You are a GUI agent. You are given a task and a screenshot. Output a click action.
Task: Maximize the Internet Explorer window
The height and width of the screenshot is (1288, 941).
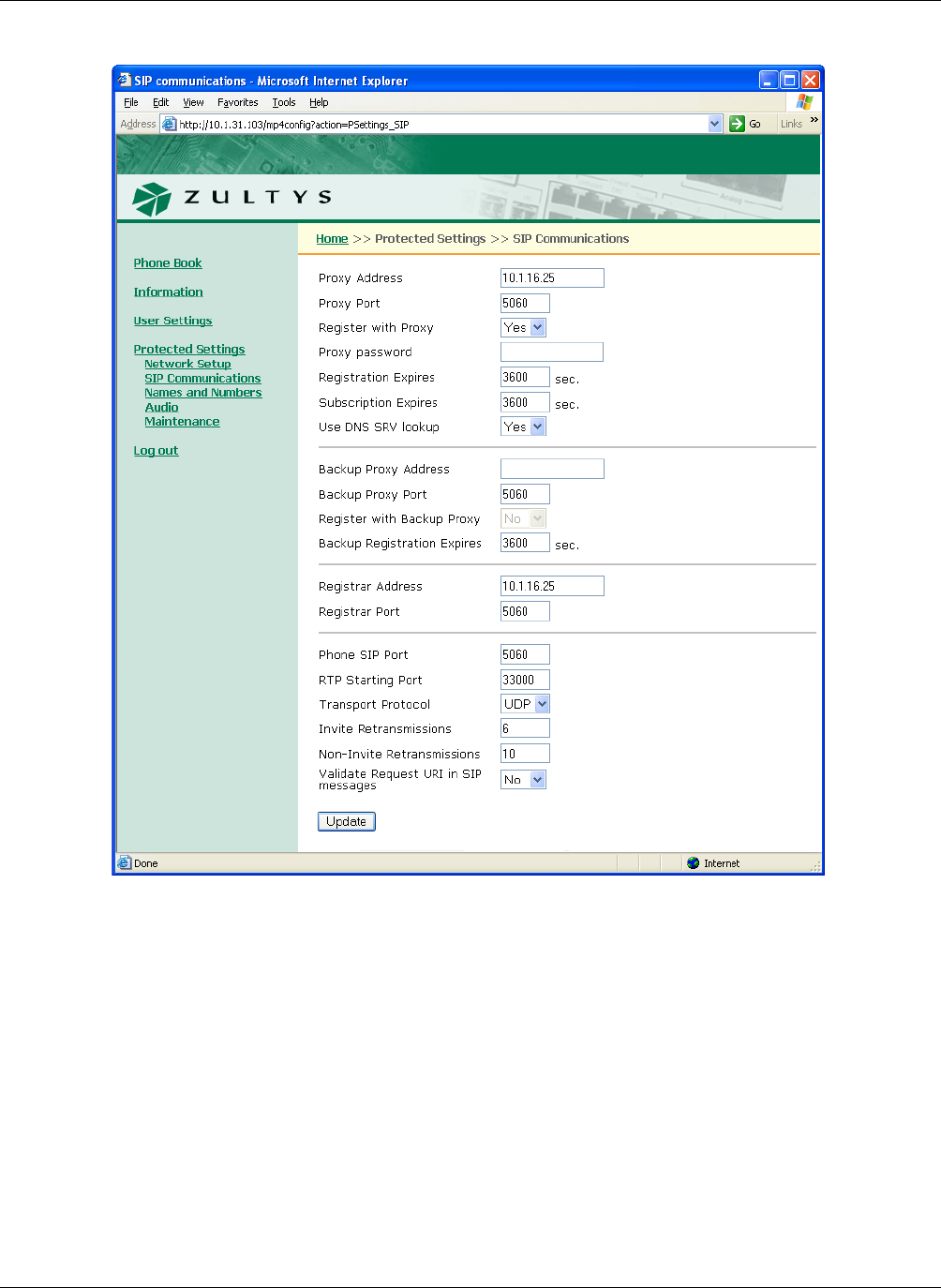click(x=789, y=80)
